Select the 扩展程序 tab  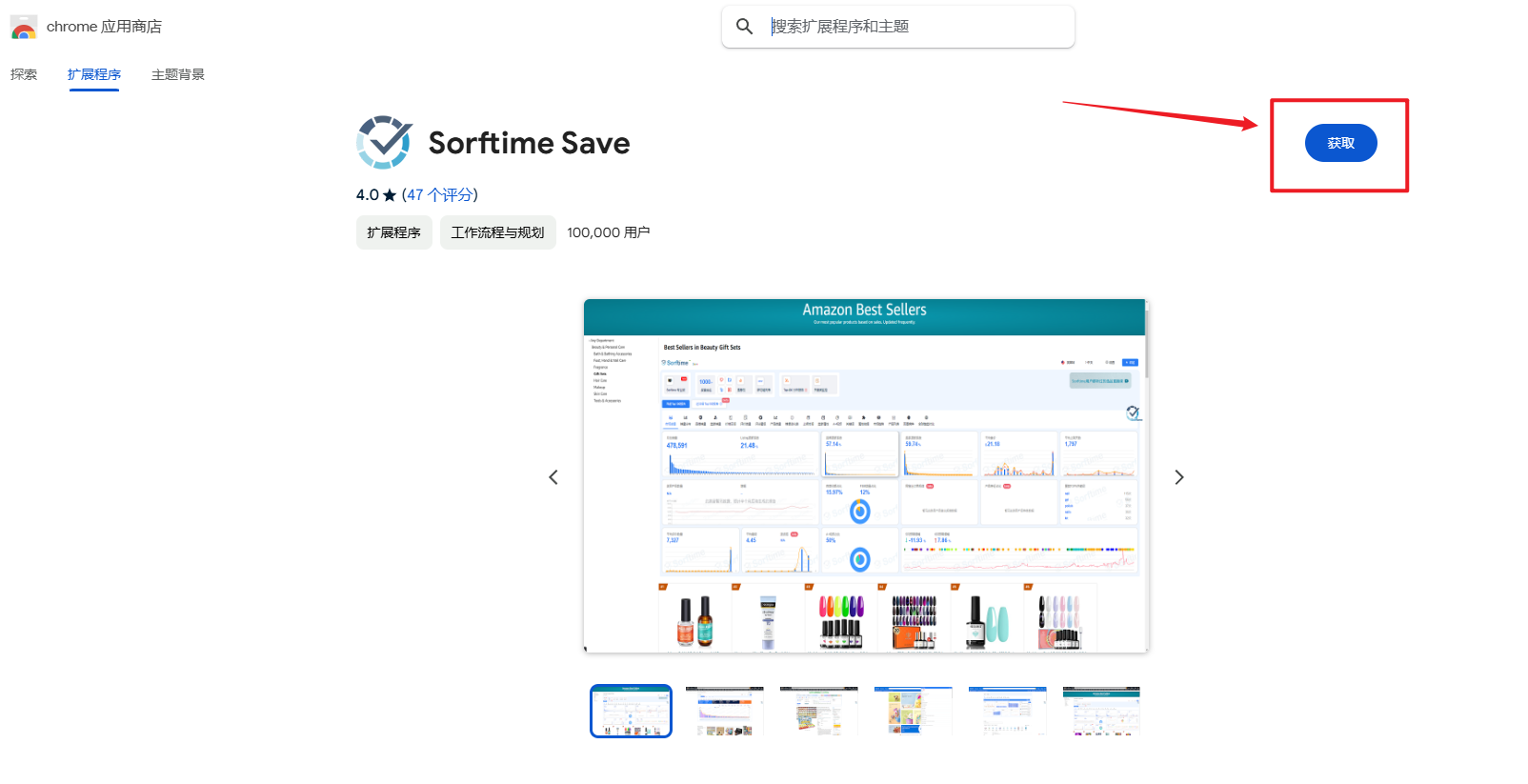pyautogui.click(x=94, y=74)
